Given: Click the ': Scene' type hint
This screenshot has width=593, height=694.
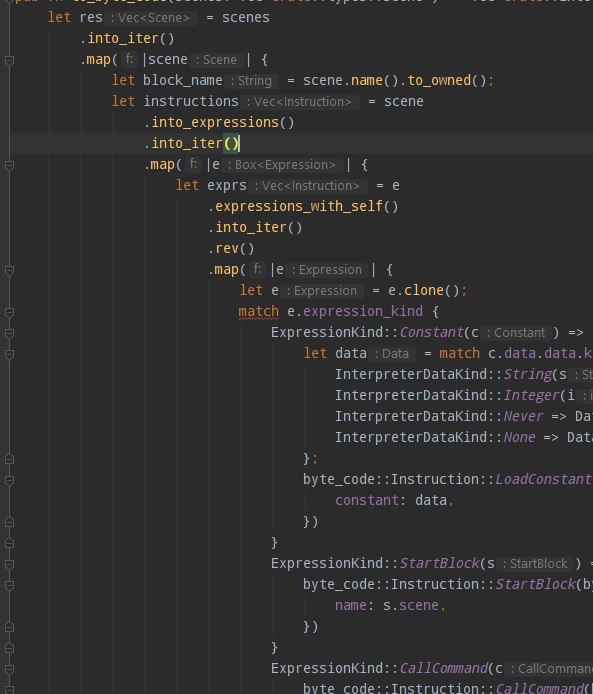Looking at the screenshot, I should pos(217,60).
